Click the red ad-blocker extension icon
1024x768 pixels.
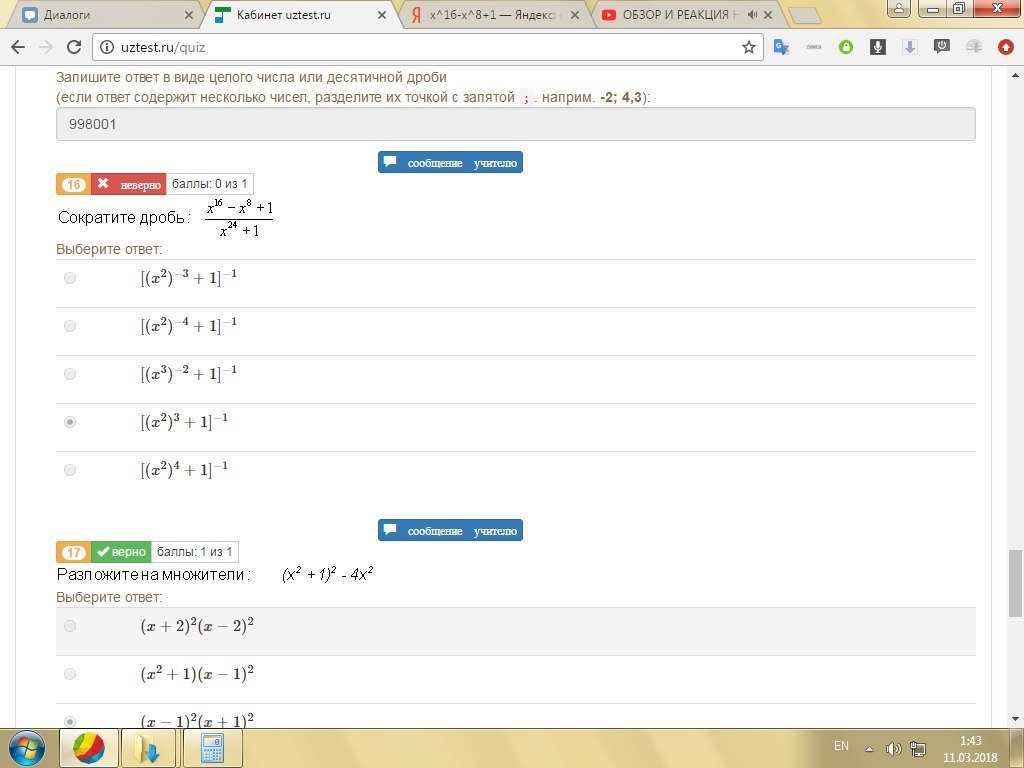[x=1005, y=46]
